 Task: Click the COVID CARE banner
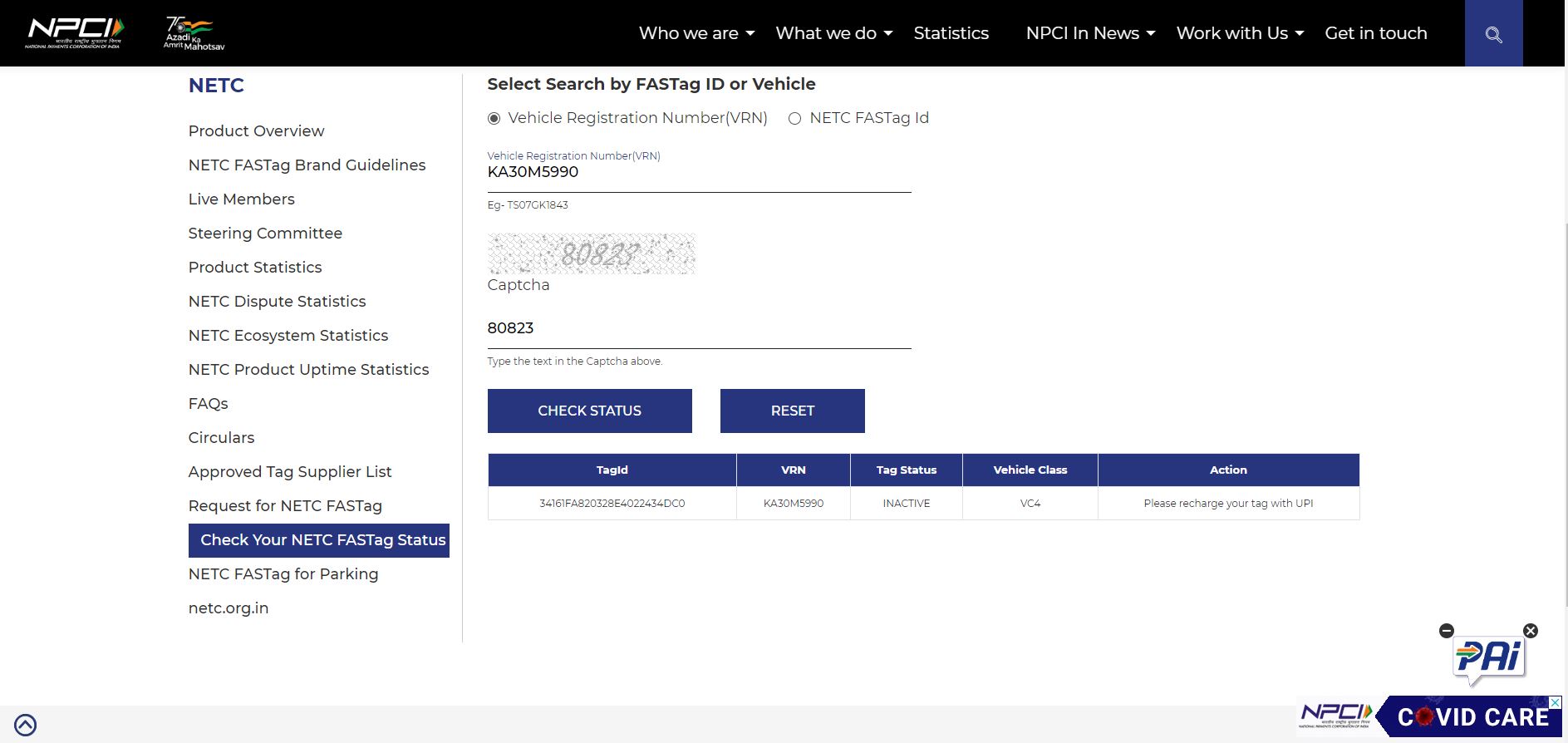point(1471,717)
